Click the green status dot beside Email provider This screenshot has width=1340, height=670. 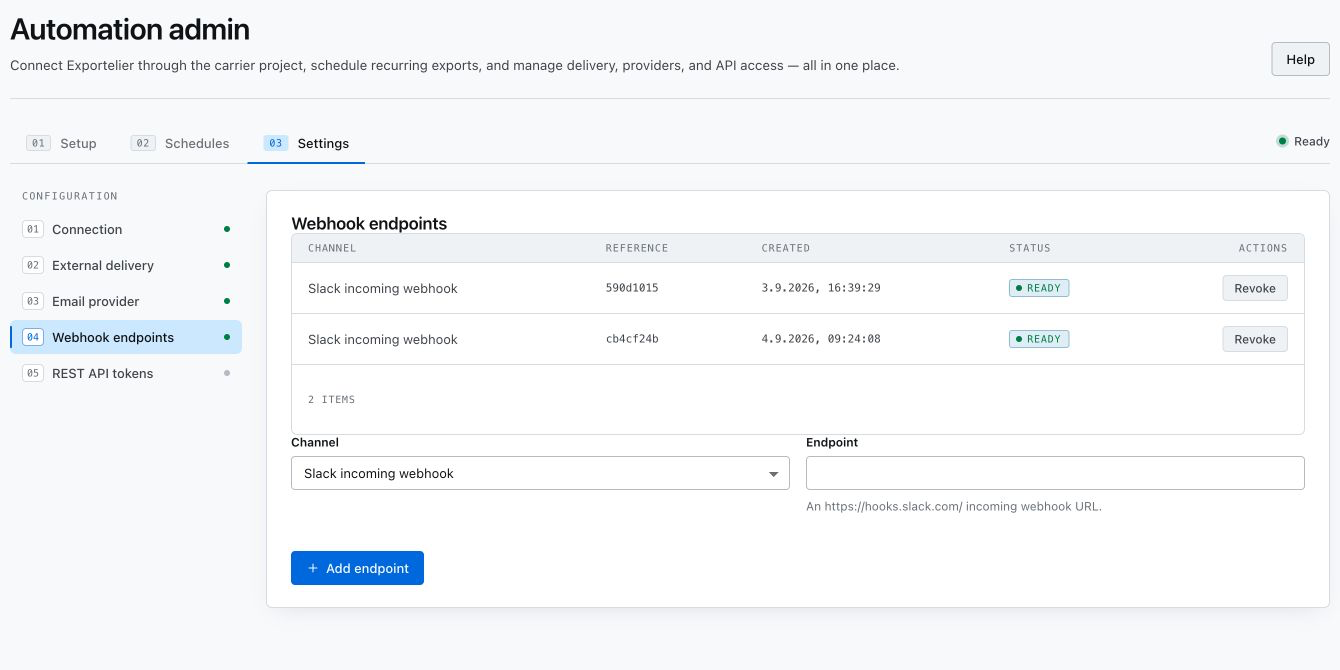tap(227, 301)
